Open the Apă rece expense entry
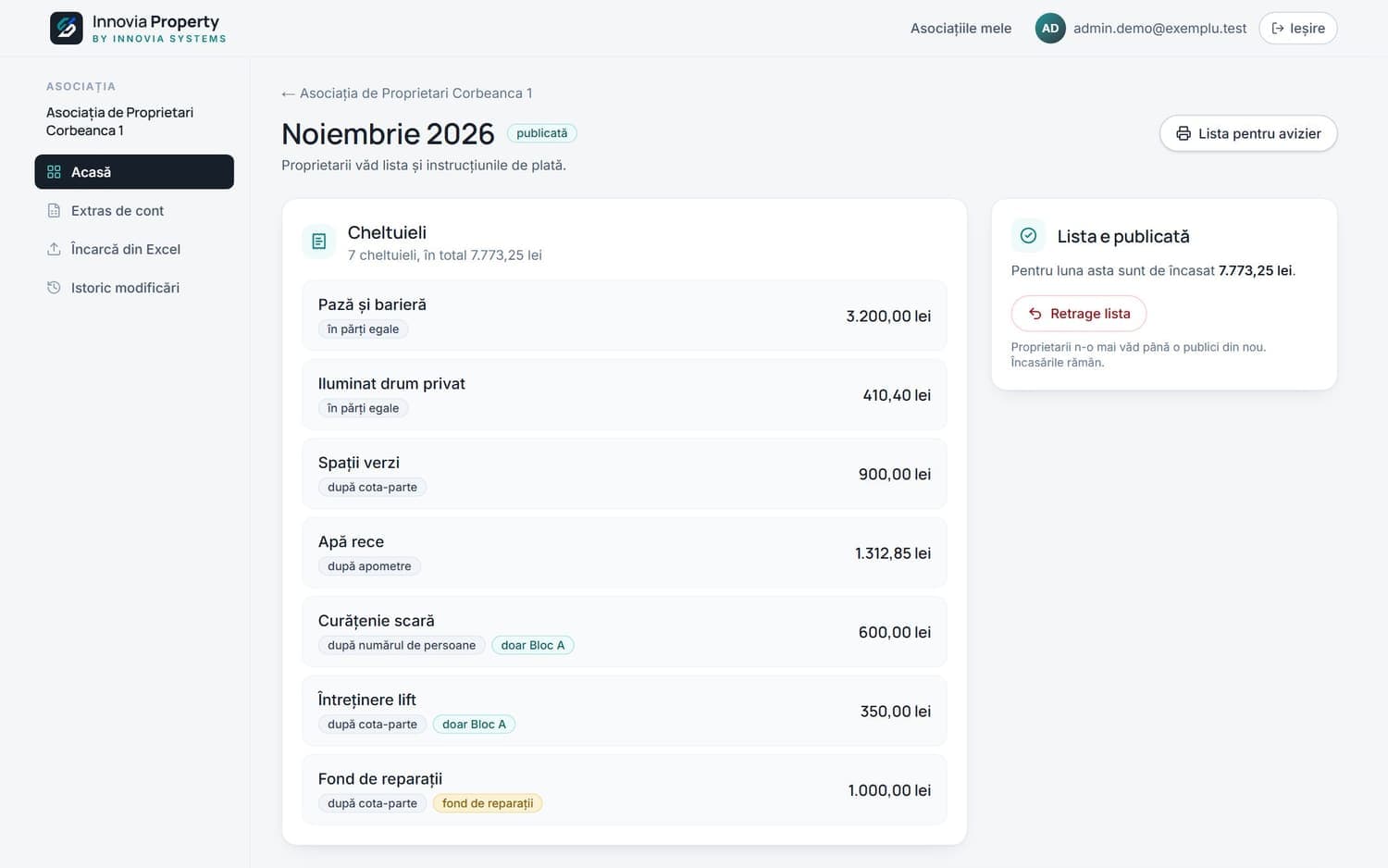The height and width of the screenshot is (868, 1388). 625,552
